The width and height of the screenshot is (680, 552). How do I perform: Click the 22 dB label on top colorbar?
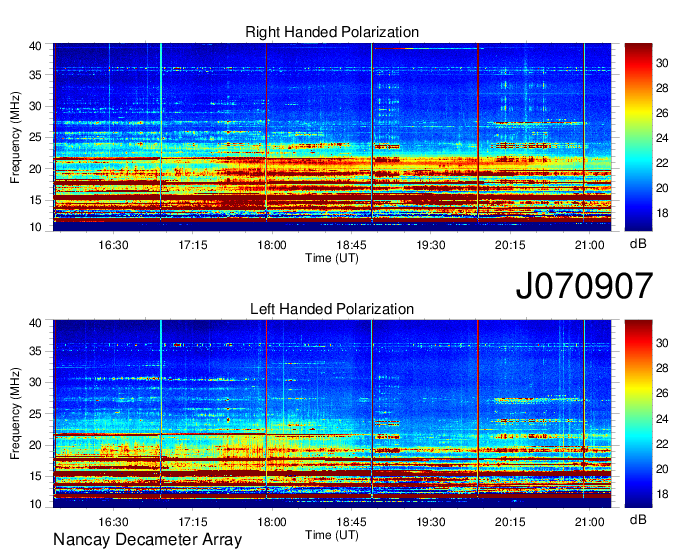[x=662, y=163]
